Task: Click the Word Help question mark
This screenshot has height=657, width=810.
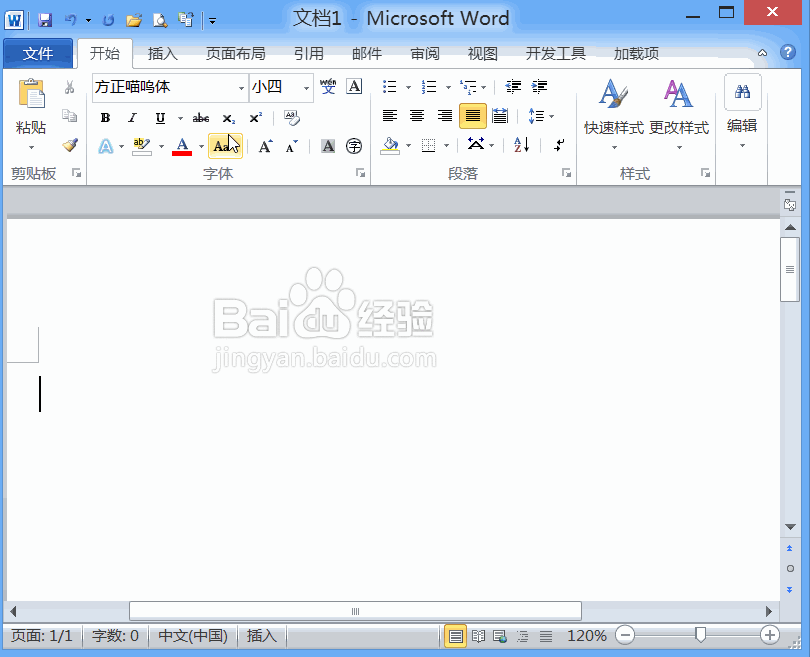Action: 788,52
